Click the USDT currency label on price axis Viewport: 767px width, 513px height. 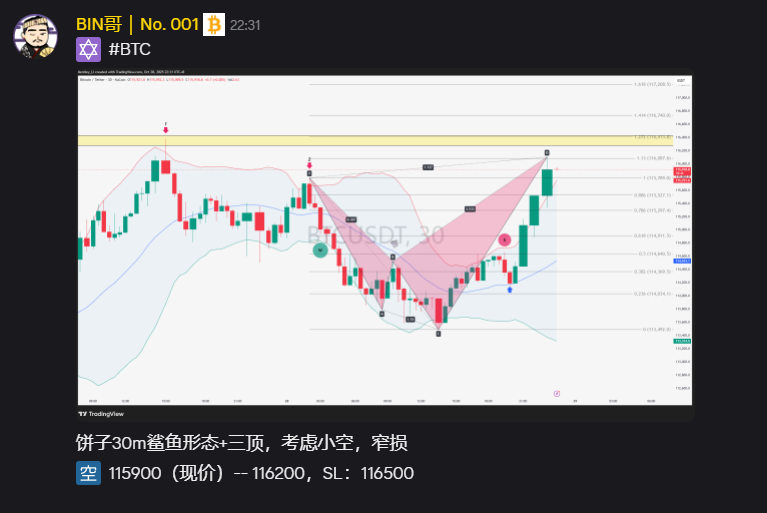tap(680, 80)
